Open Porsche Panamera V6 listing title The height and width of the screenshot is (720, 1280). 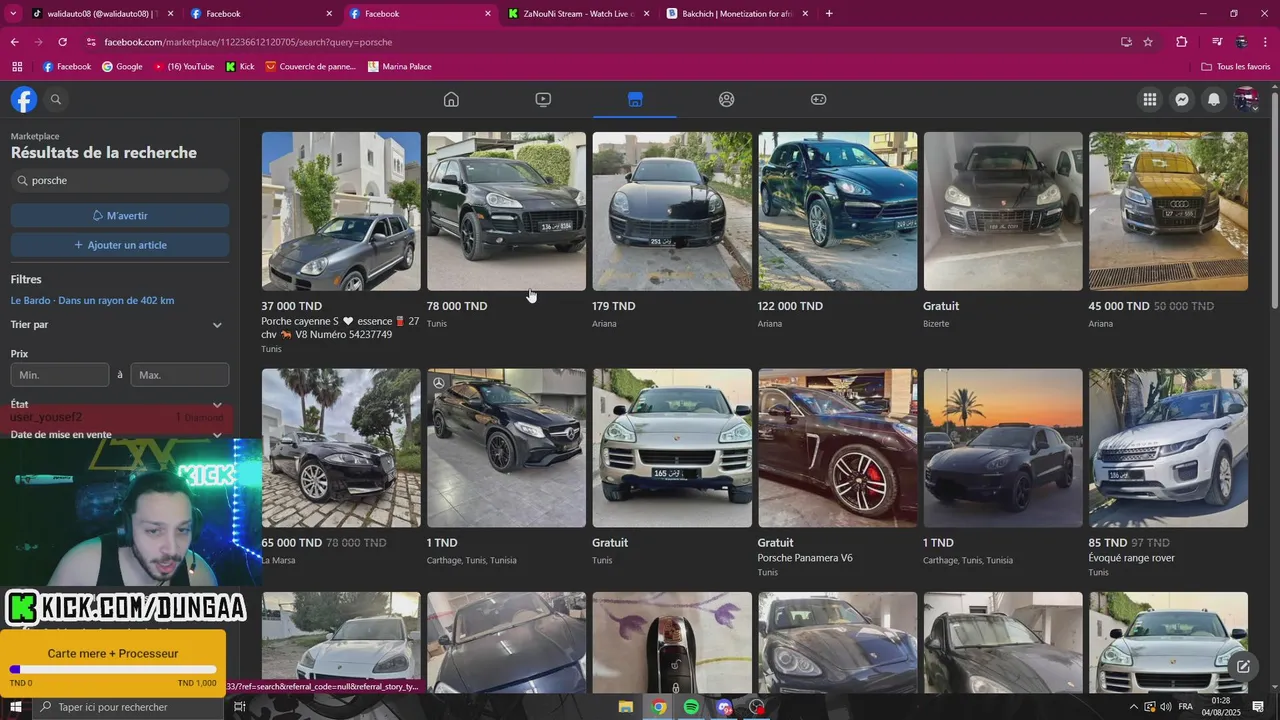805,558
